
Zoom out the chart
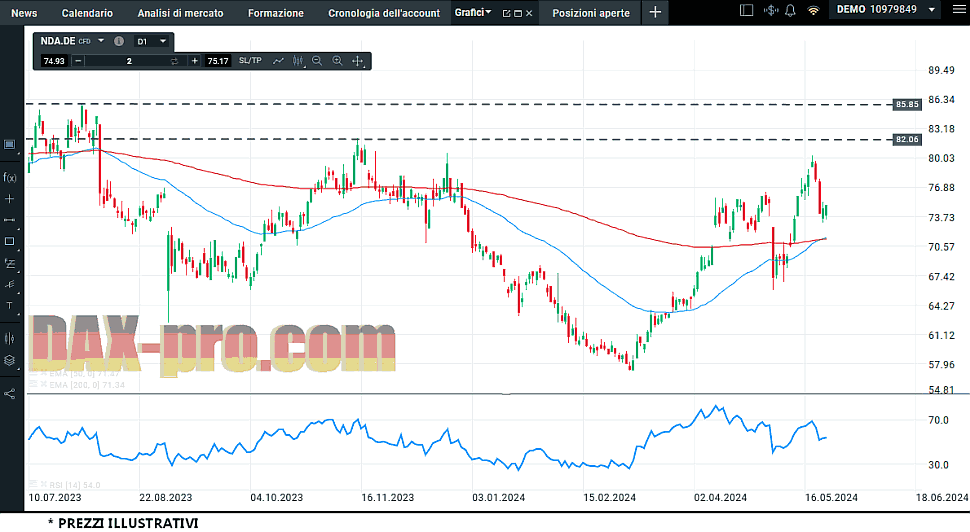(x=317, y=61)
